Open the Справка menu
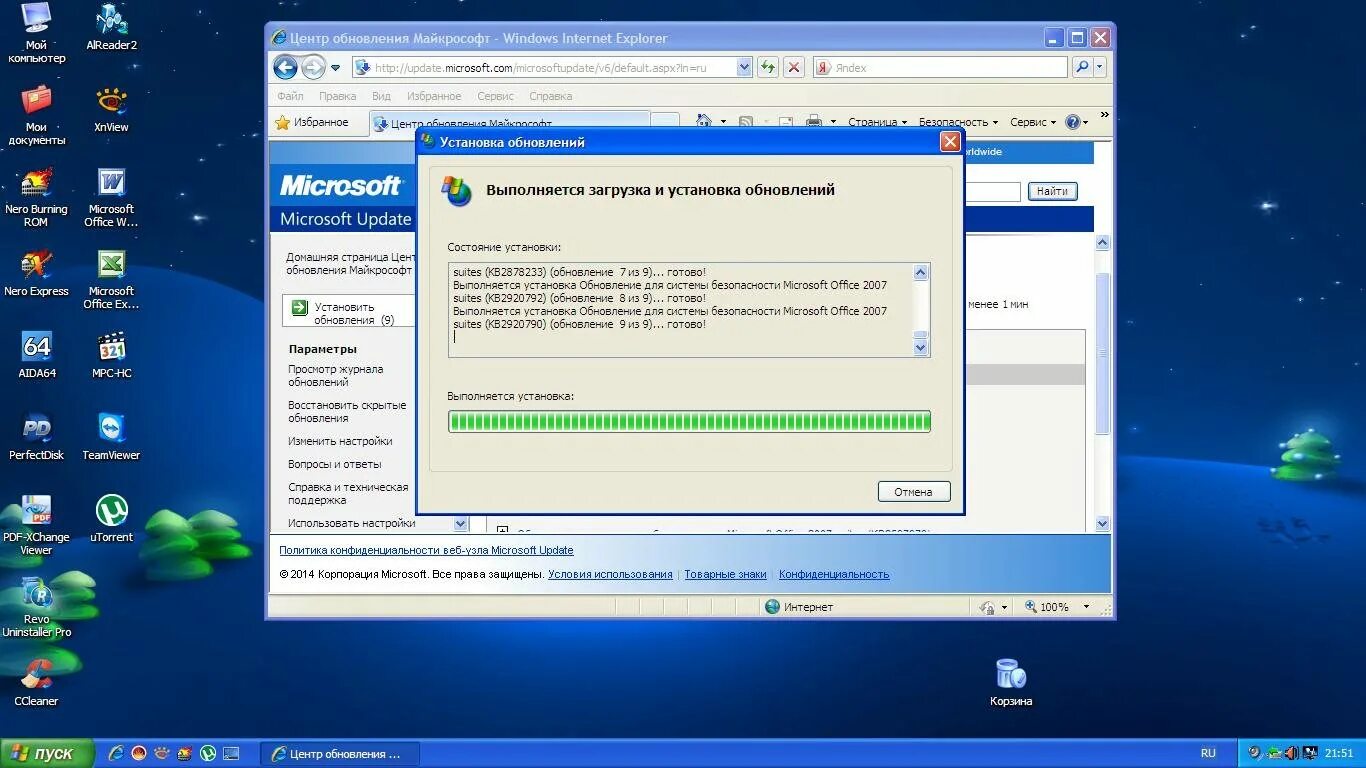Viewport: 1366px width, 768px height. coord(550,96)
